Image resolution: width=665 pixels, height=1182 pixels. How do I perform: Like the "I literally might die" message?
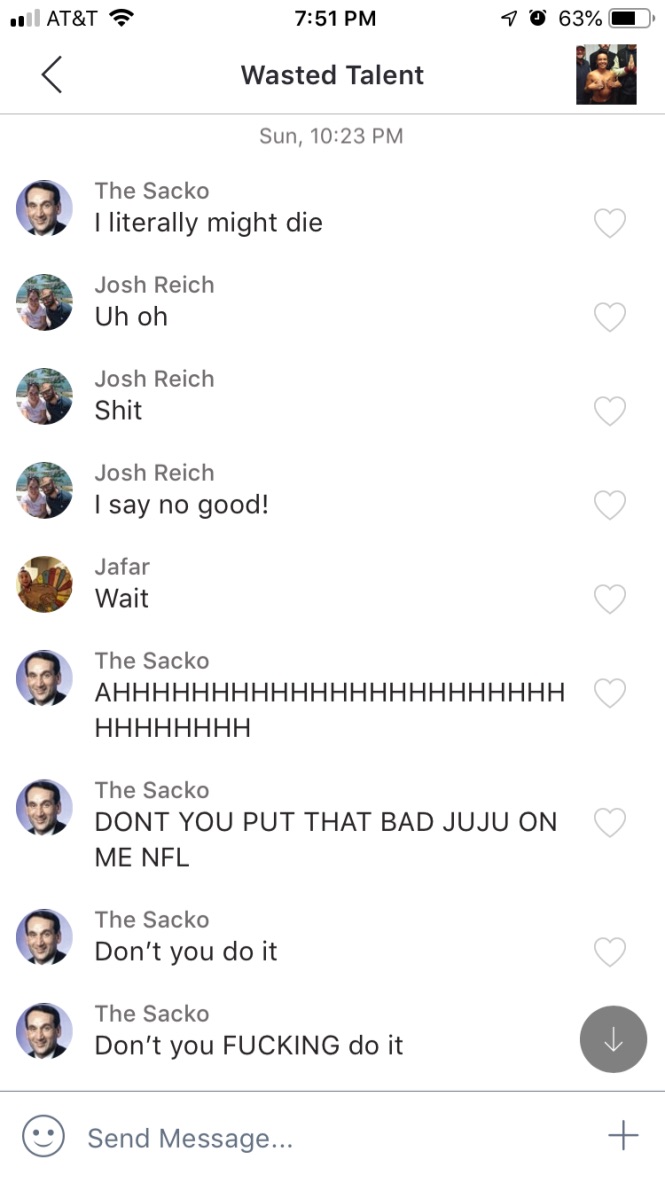point(610,223)
